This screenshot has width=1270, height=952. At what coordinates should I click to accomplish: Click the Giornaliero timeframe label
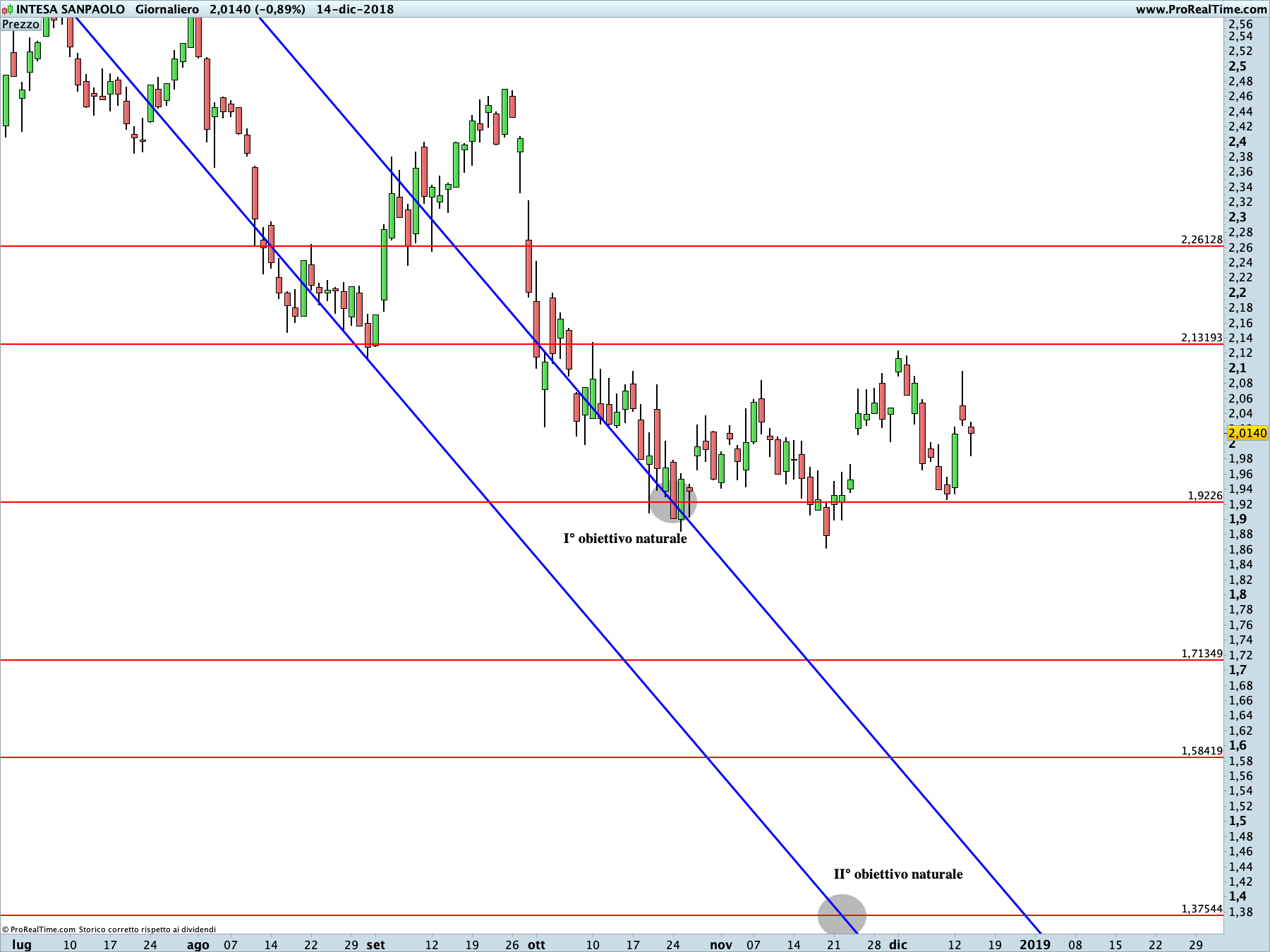tap(167, 9)
